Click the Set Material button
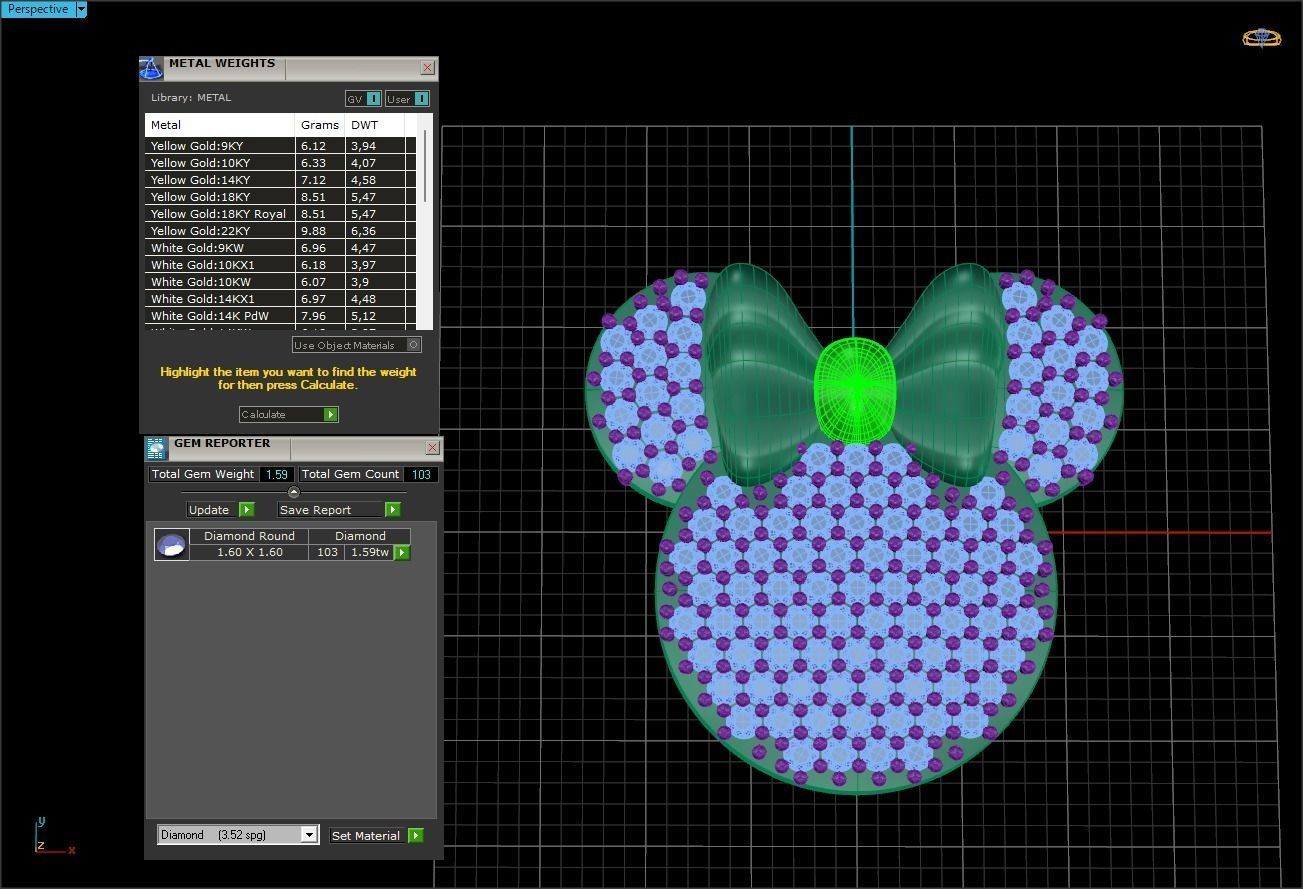1303x889 pixels. click(x=377, y=835)
